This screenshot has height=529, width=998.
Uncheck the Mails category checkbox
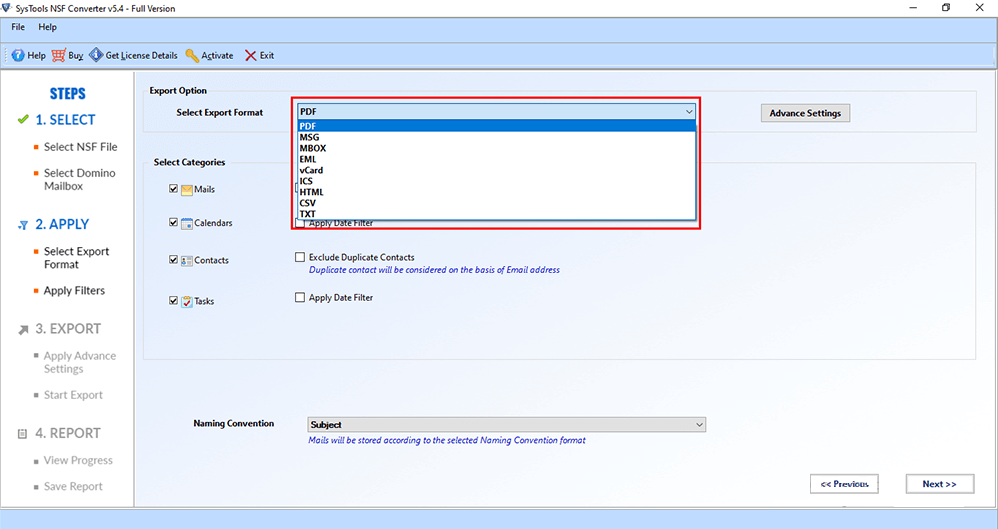[173, 189]
